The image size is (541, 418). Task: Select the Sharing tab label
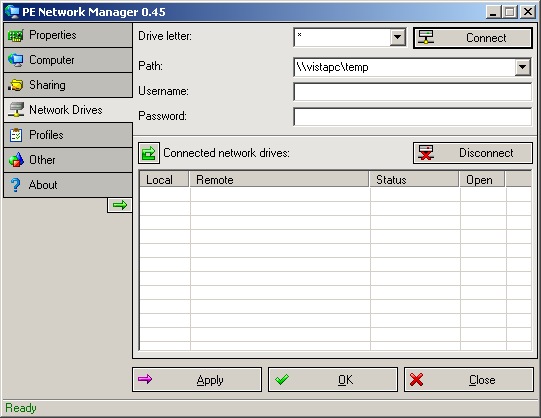(47, 85)
